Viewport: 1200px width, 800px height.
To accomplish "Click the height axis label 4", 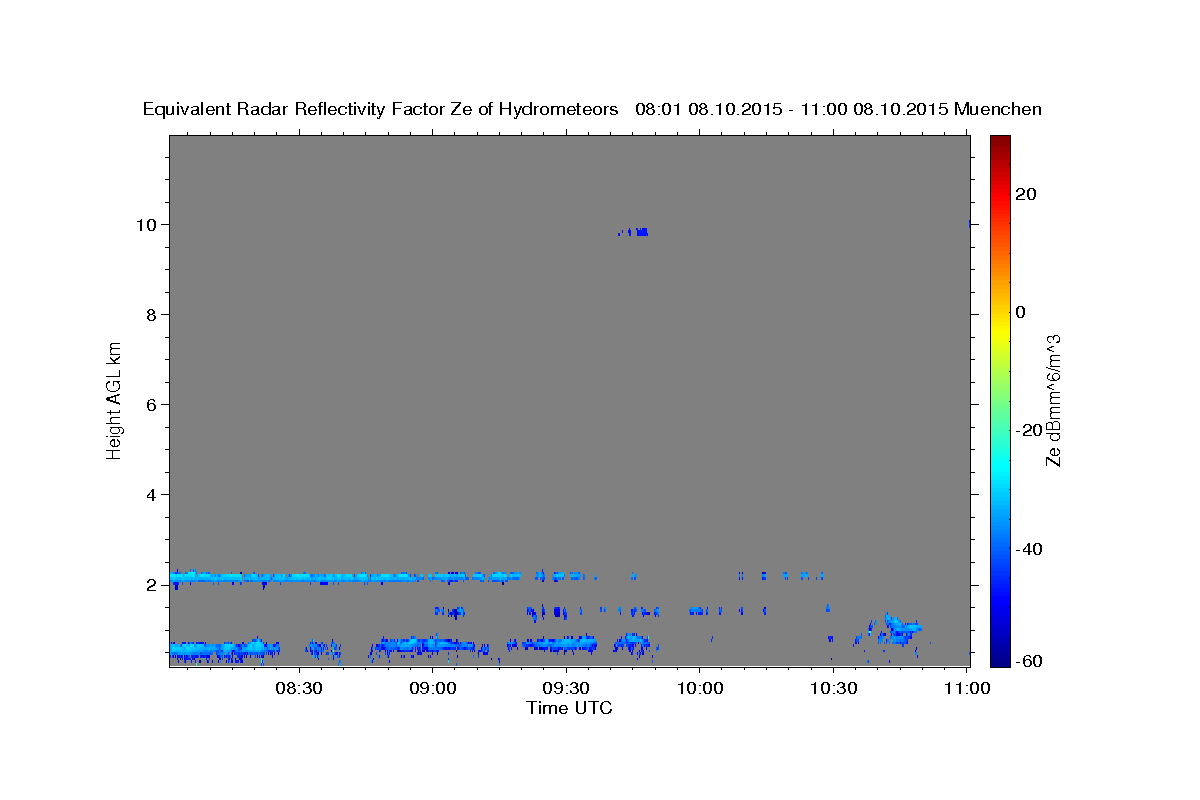I will point(154,494).
